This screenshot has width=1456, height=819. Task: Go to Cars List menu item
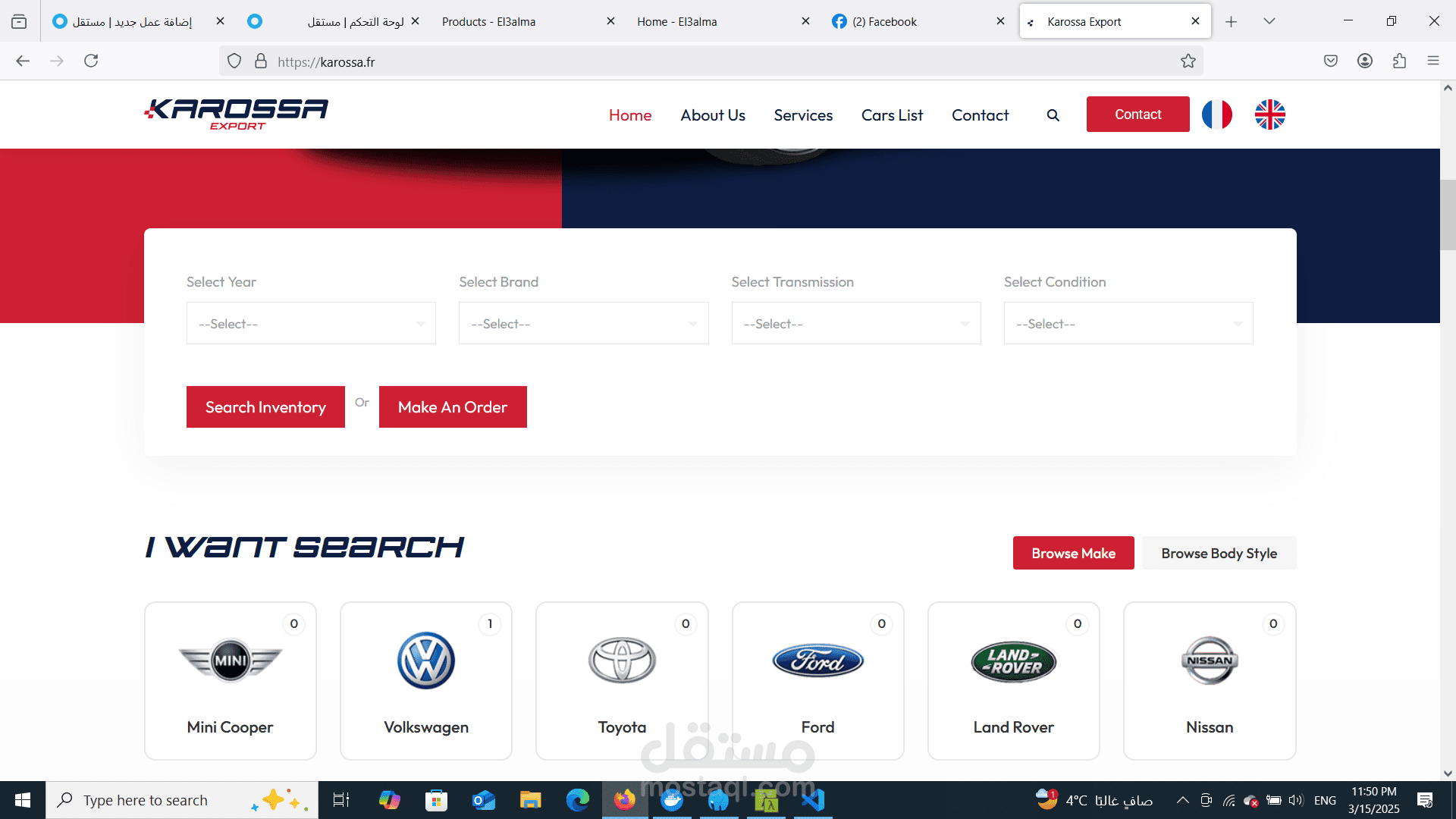[x=892, y=115]
